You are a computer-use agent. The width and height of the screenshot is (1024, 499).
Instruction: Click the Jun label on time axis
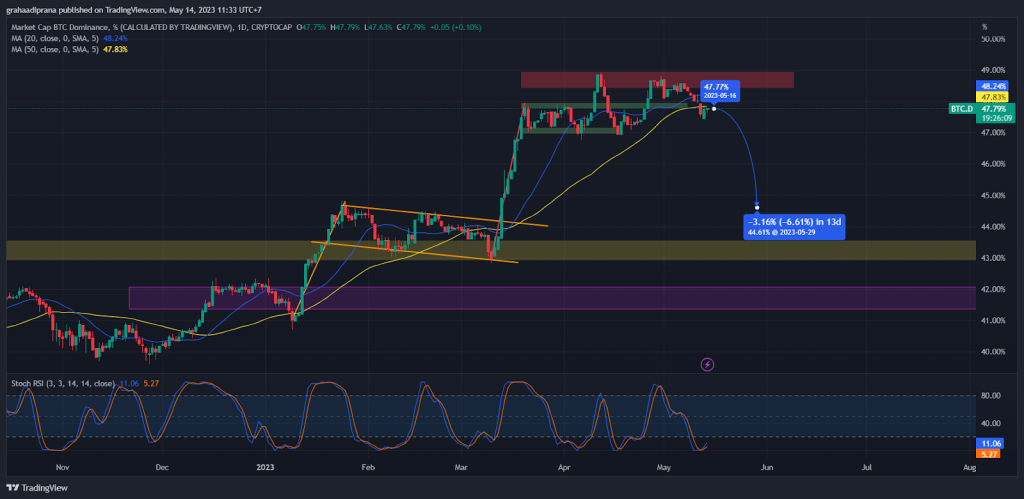click(767, 468)
